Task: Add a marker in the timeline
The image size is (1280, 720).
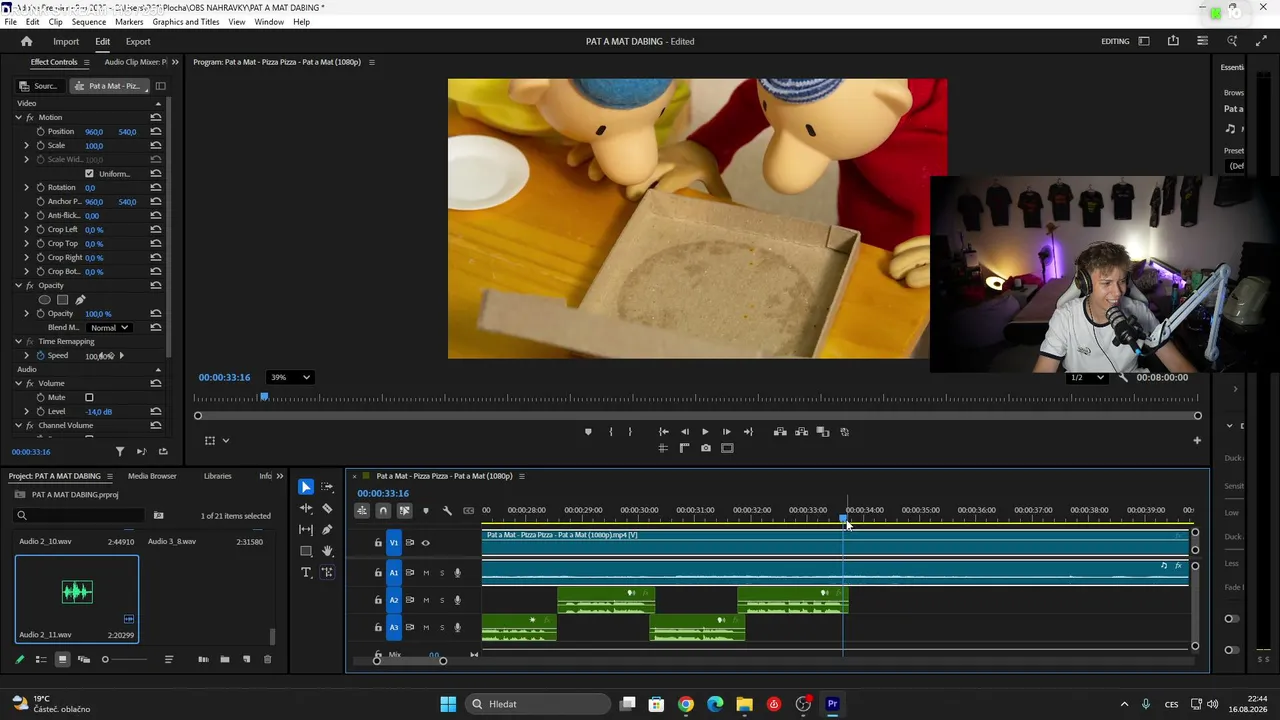Action: coord(426,511)
